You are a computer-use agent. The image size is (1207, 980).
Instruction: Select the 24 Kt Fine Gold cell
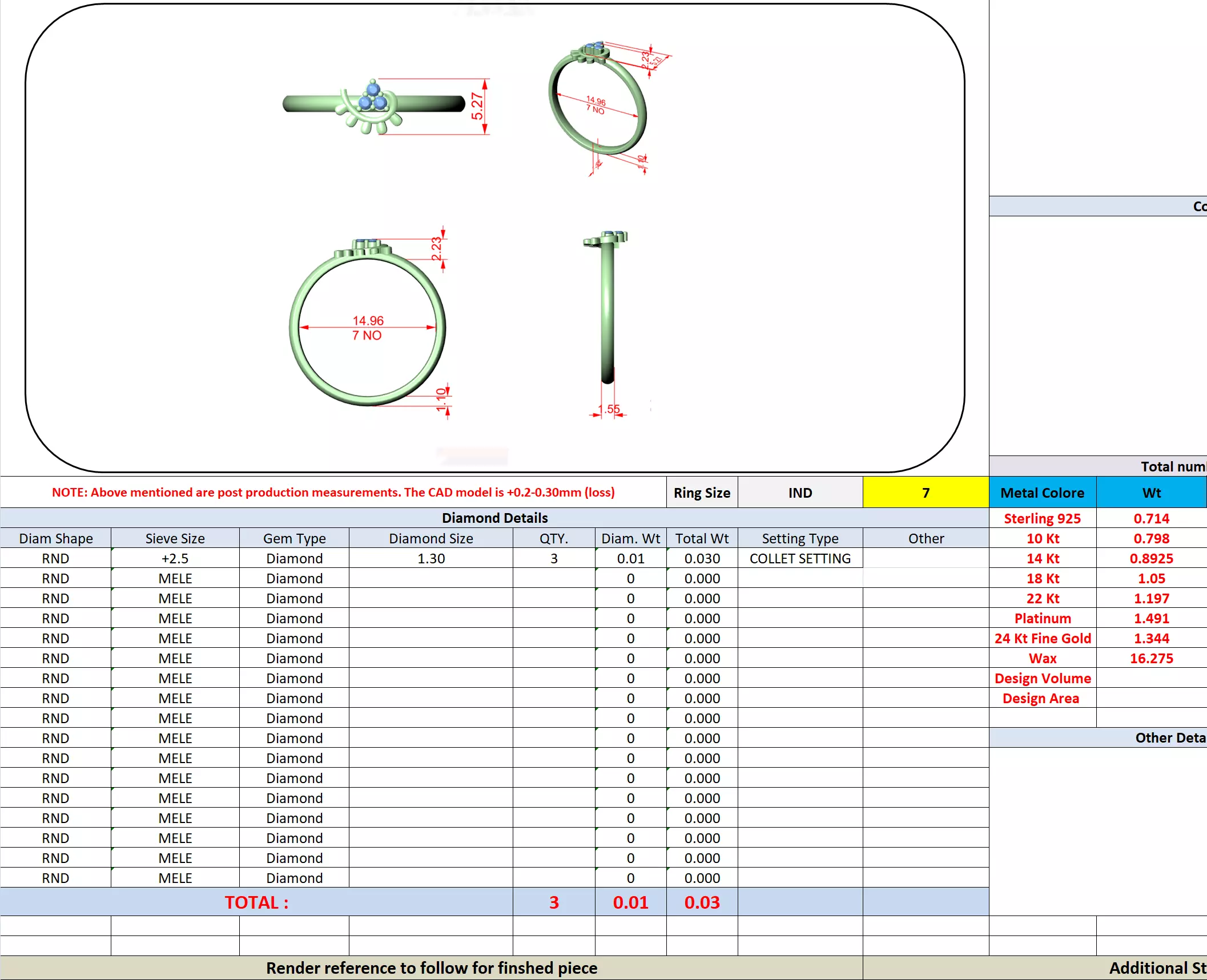point(1042,638)
